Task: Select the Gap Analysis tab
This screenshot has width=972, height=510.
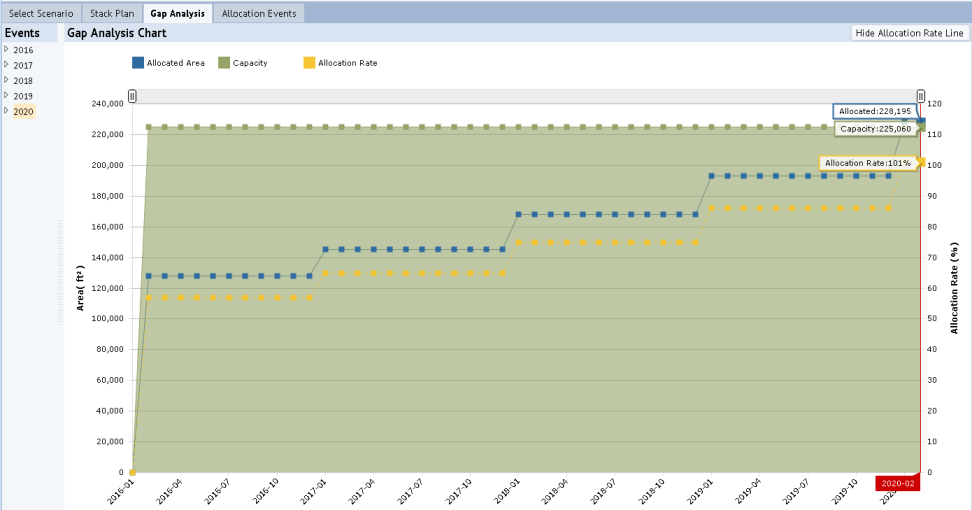Action: (178, 14)
